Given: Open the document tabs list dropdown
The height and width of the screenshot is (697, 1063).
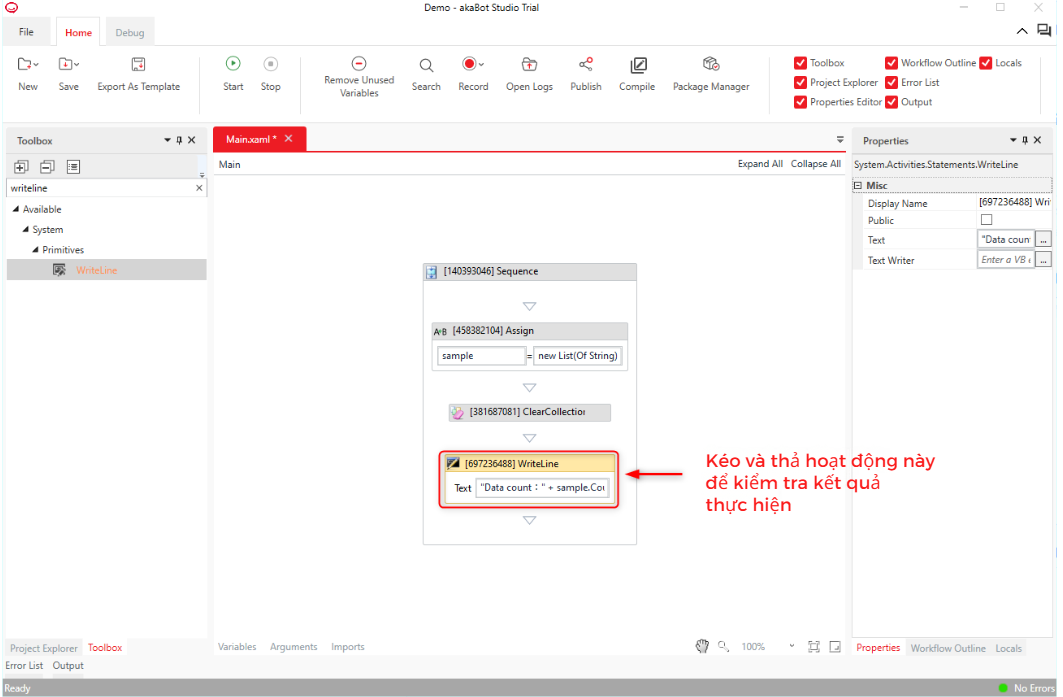Looking at the screenshot, I should click(x=840, y=139).
